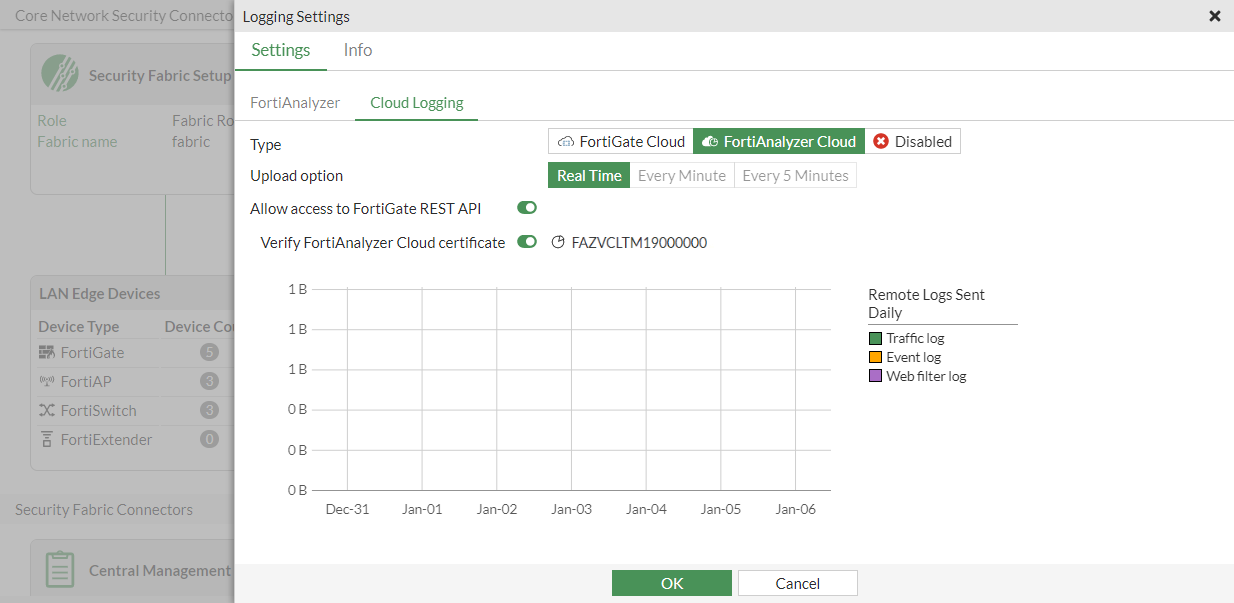
Task: Toggle Verify FortiAnalyzer Cloud certificate off
Action: click(527, 242)
